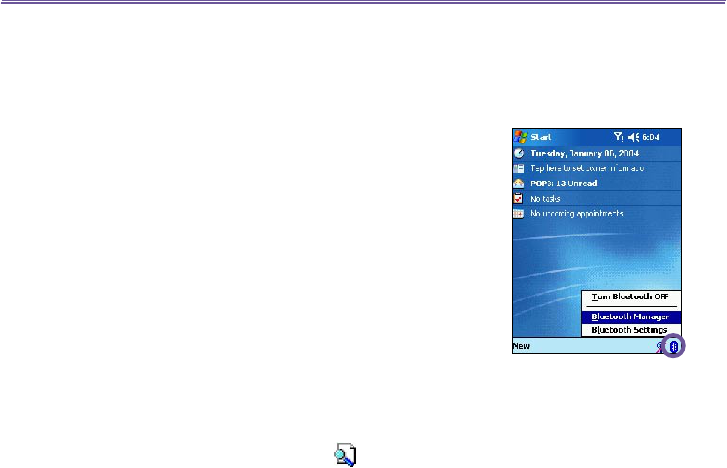Select Turn Bluetooth OFF
This screenshot has height=468, width=727.
[x=631, y=297]
